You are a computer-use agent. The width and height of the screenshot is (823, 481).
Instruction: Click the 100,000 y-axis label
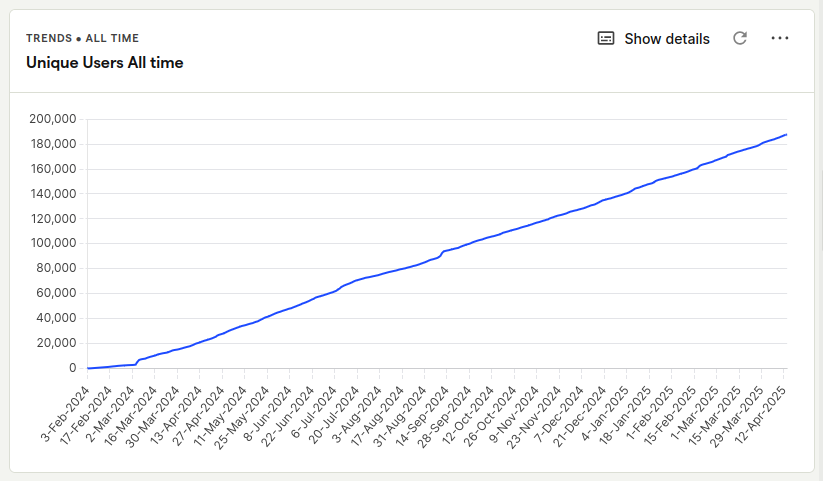53,243
